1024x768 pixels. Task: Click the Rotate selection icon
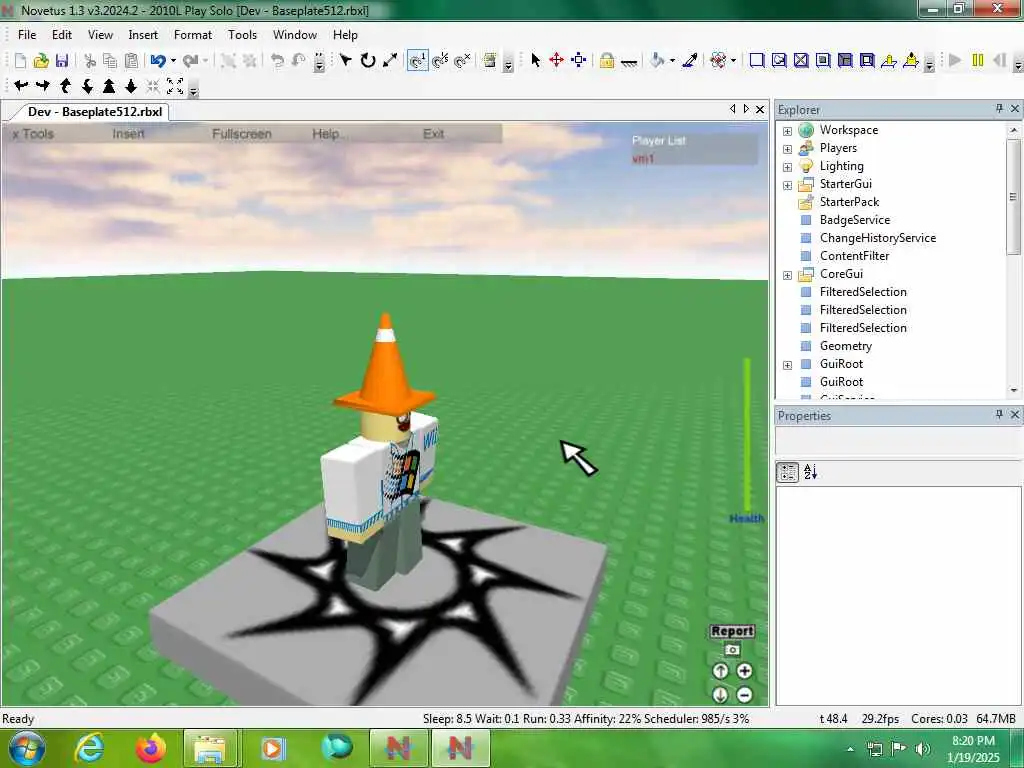[368, 61]
